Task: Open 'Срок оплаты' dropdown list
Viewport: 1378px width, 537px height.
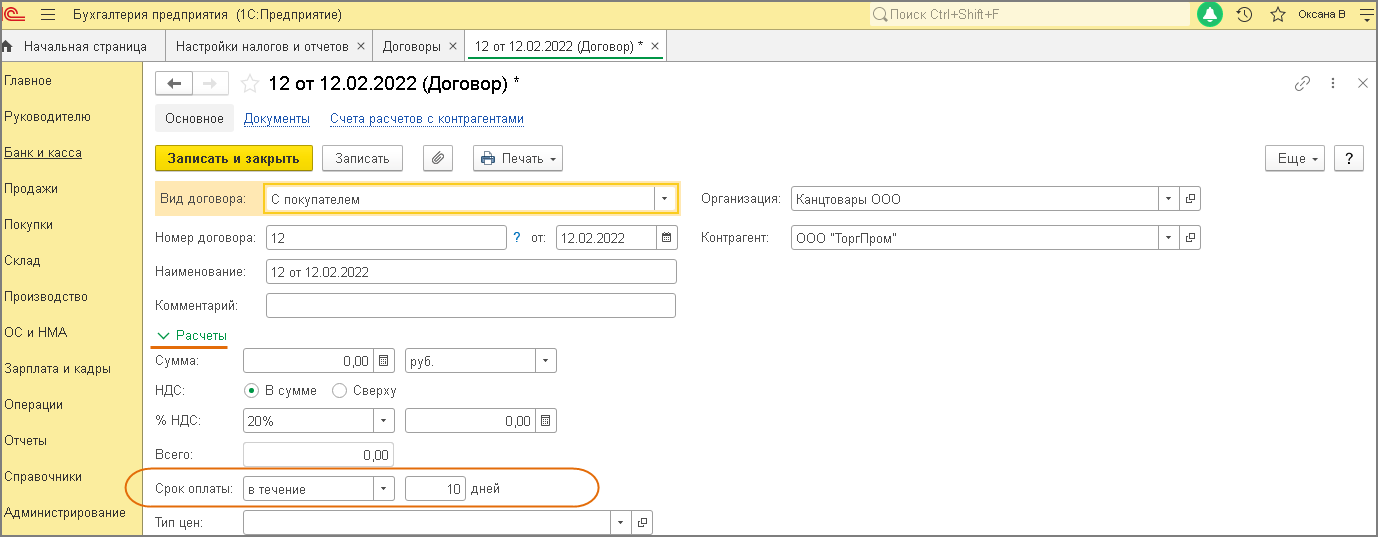Action: tap(384, 489)
